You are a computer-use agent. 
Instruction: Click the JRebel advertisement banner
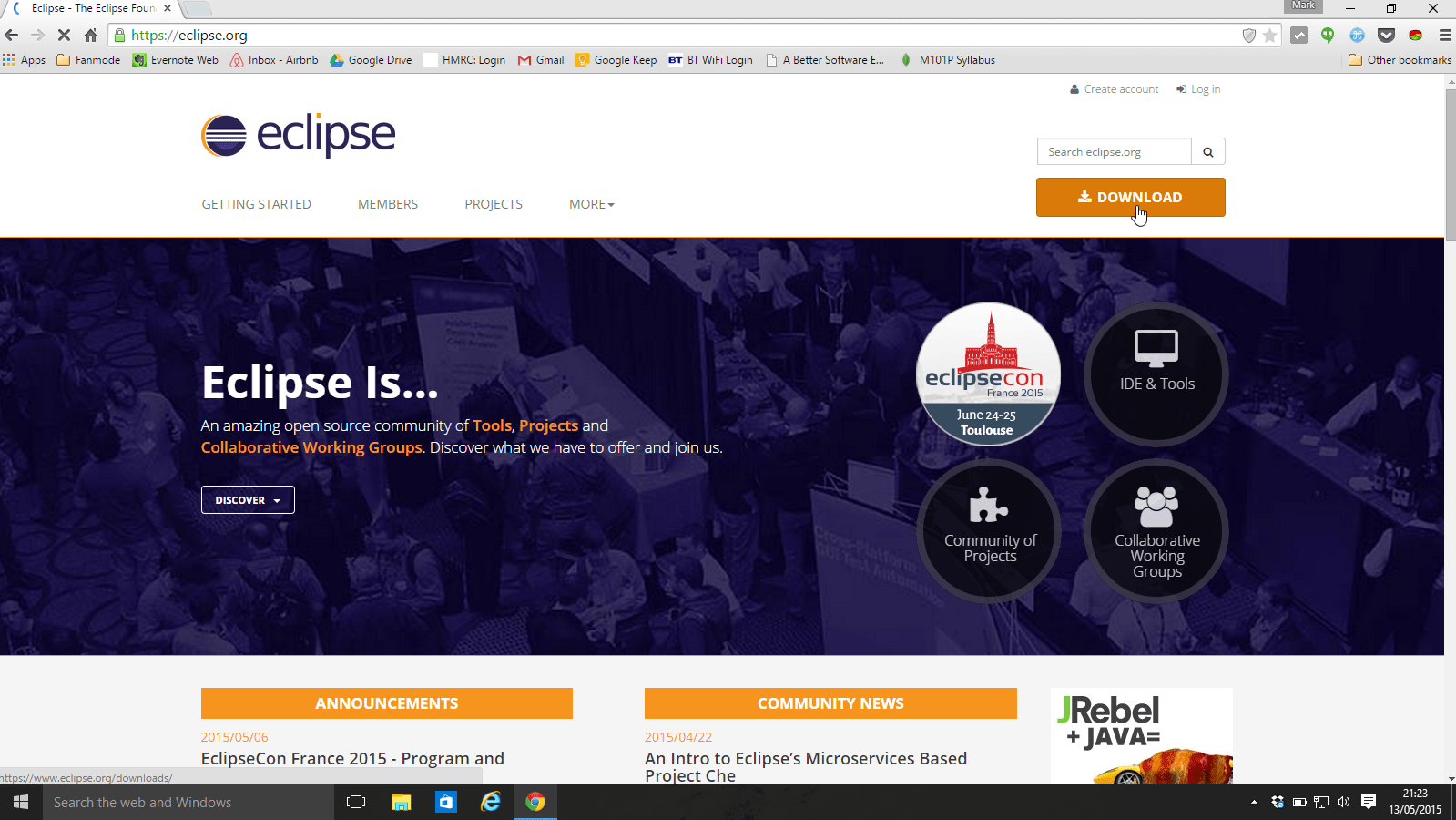pyautogui.click(x=1142, y=736)
